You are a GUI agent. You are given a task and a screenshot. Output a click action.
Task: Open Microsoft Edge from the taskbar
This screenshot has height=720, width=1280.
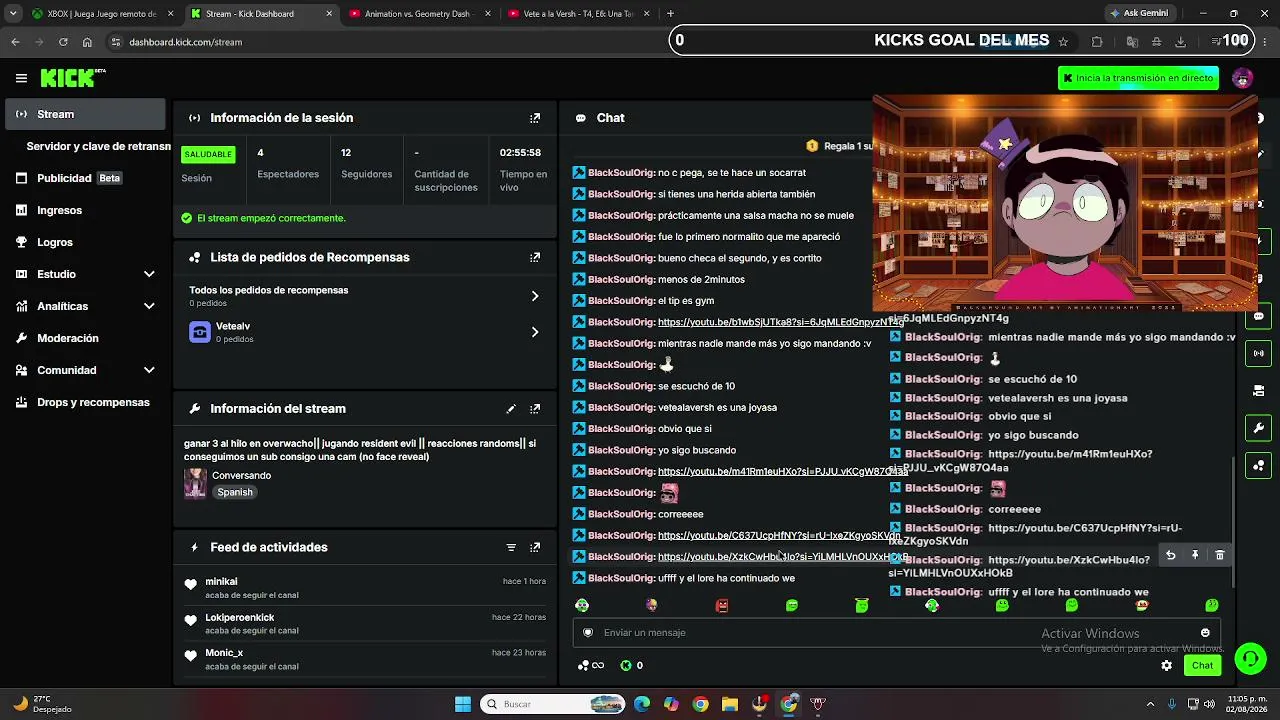point(642,704)
